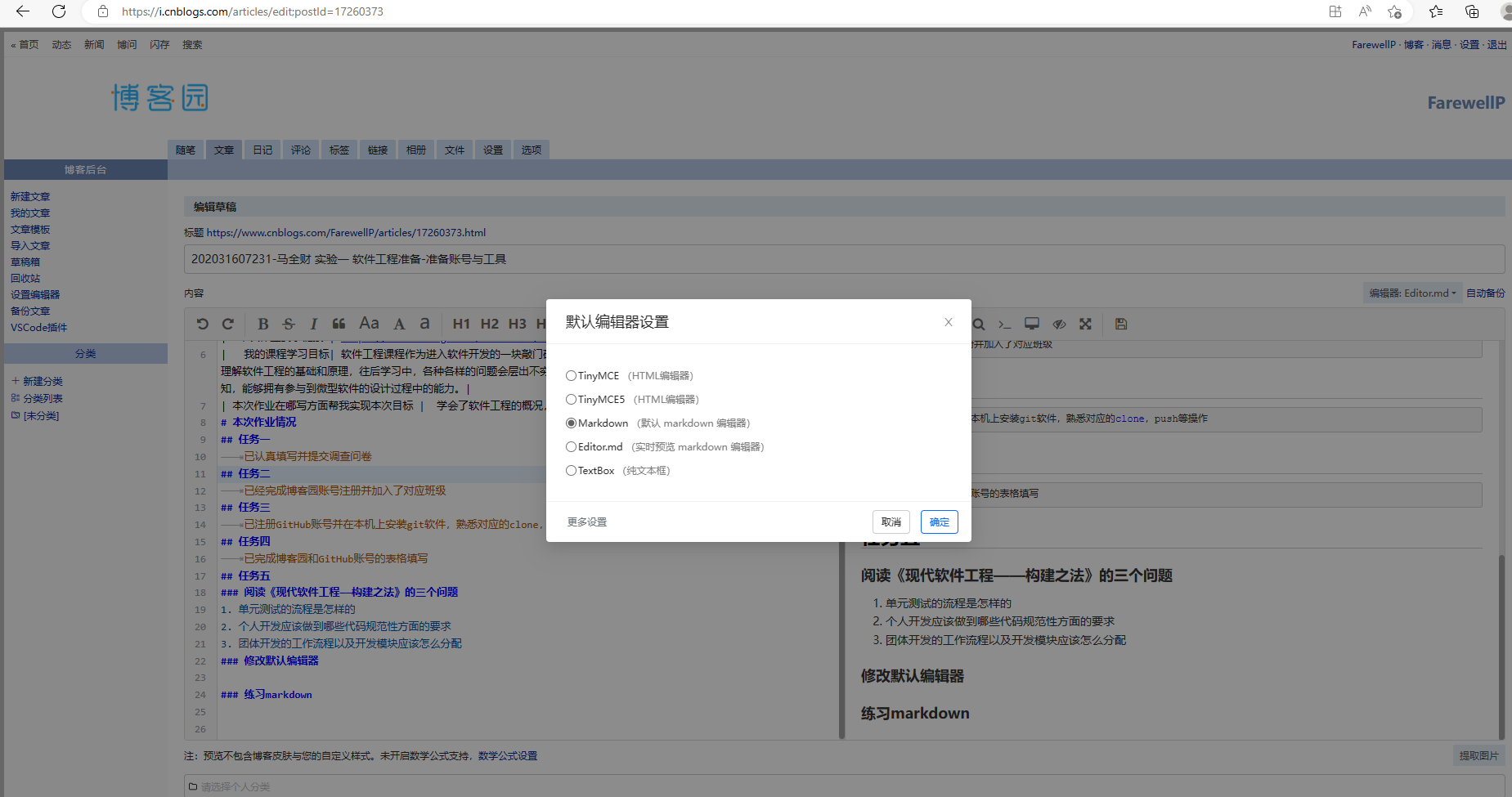Click the preview pane vertical scrollbar
Screen dimensions: 1512x797
point(1501,646)
